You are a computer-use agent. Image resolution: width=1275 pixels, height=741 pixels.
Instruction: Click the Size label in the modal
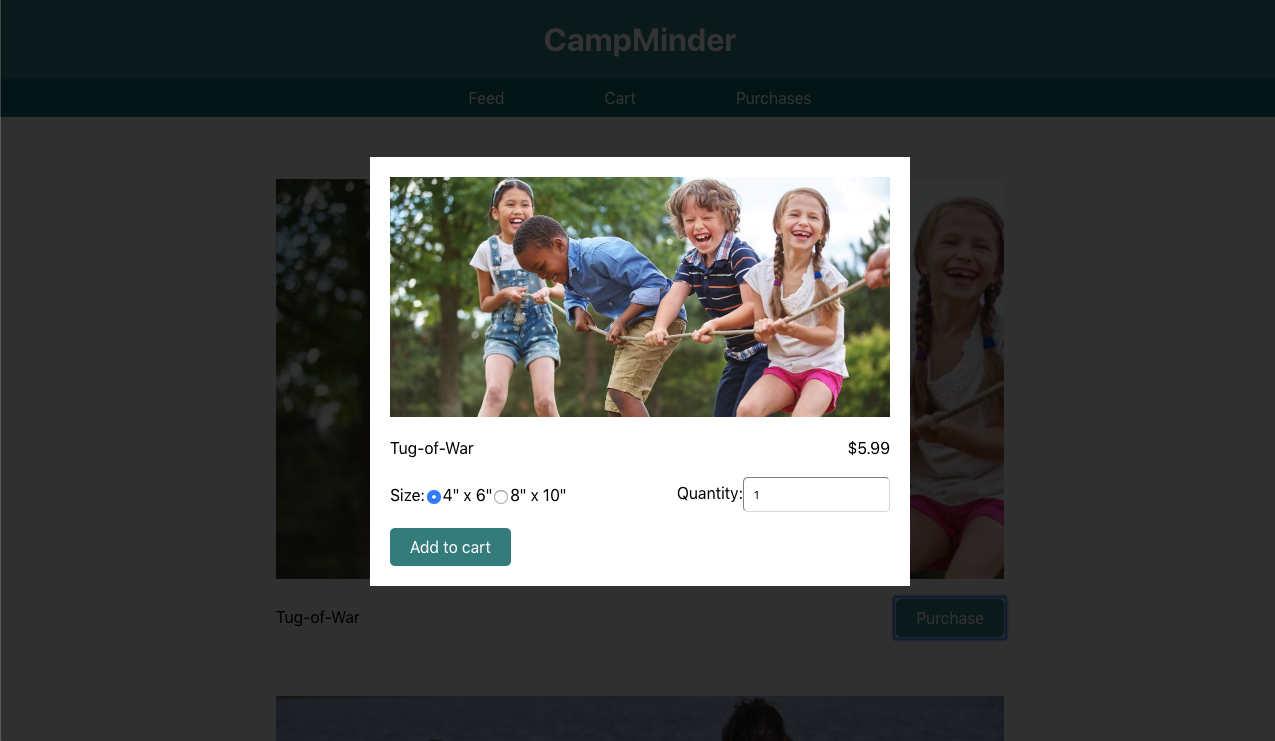[x=407, y=495]
